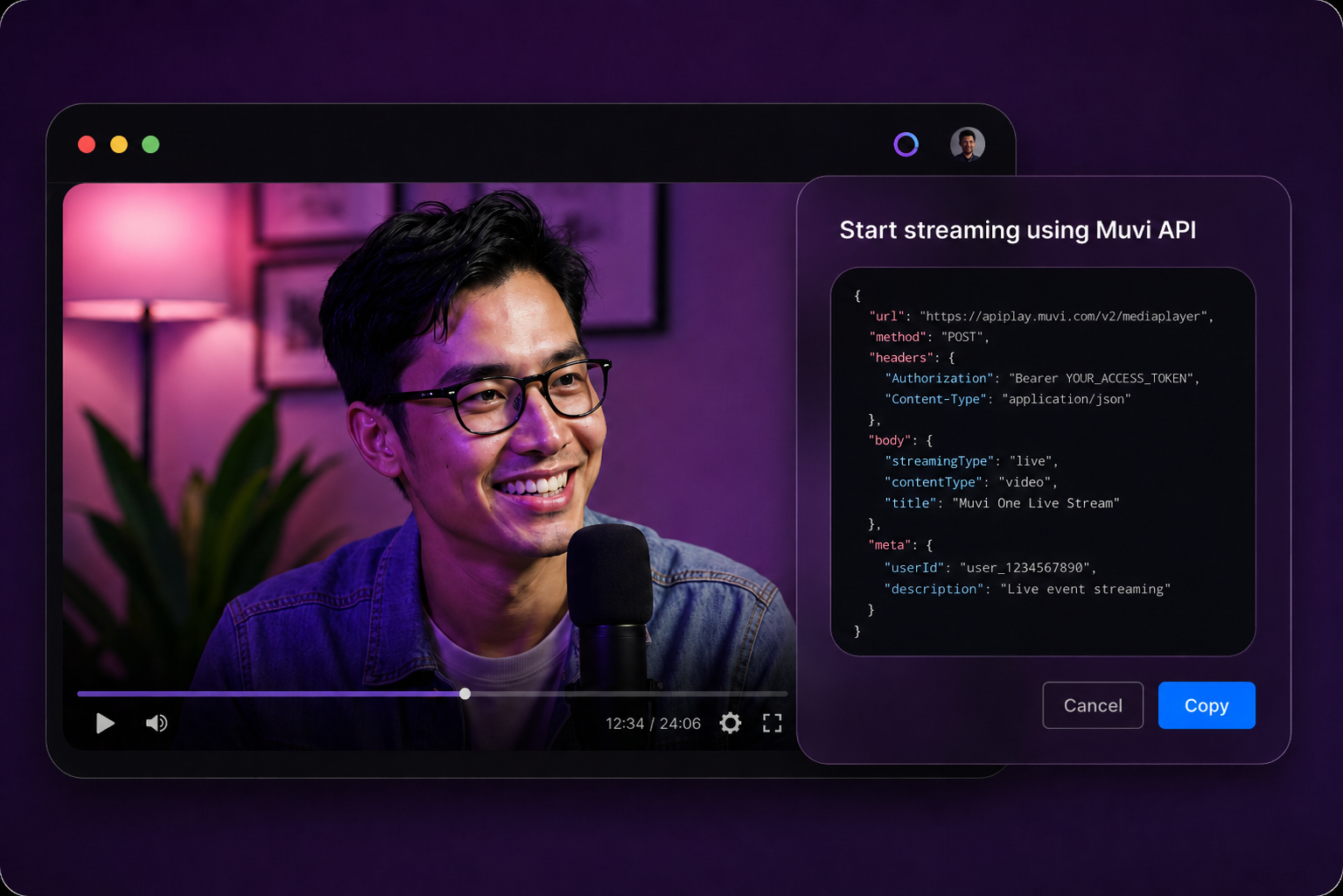This screenshot has height=896, width=1343.
Task: Cancel the Muvi API dialog
Action: [x=1093, y=705]
